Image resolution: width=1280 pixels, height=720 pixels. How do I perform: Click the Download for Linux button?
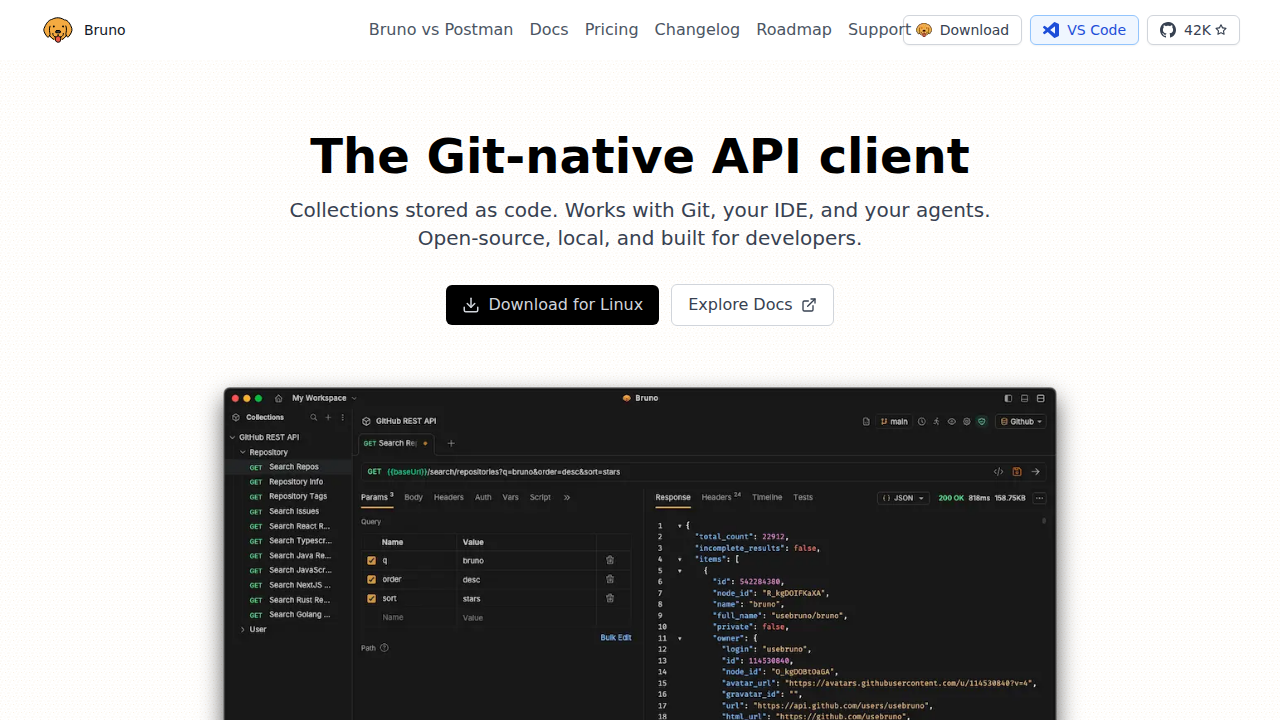tap(552, 305)
